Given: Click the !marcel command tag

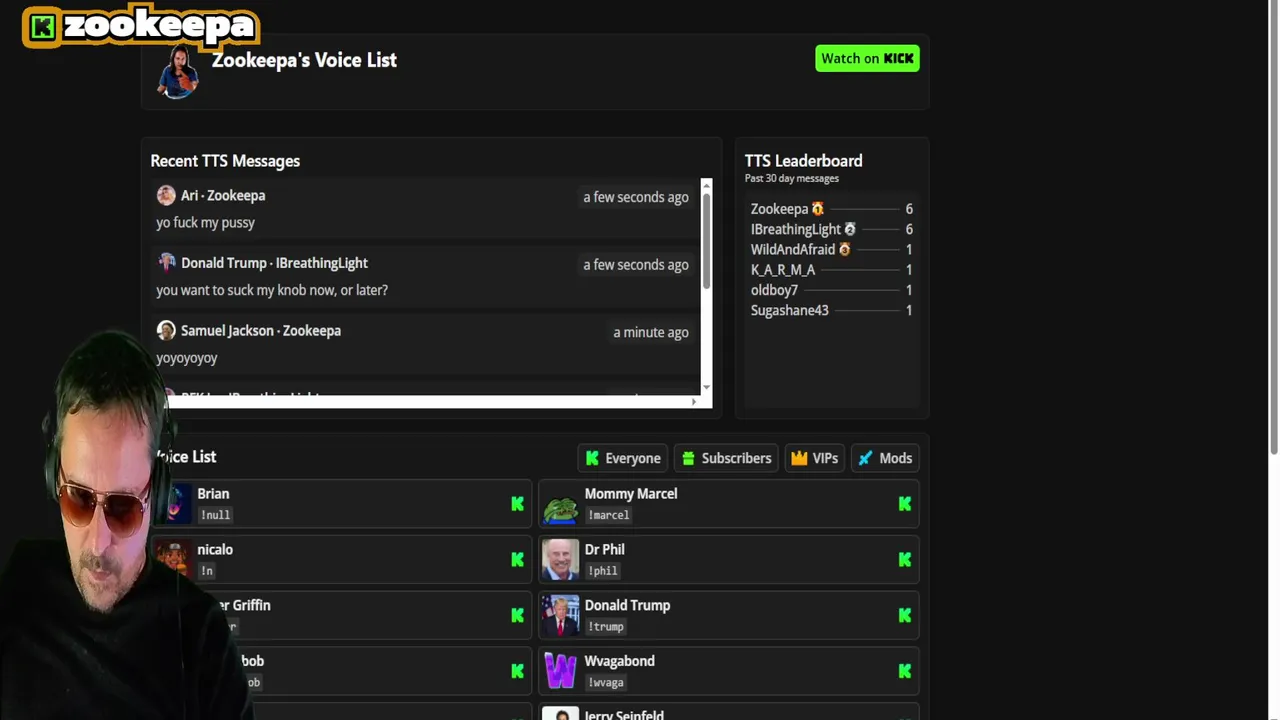Looking at the screenshot, I should click(608, 515).
